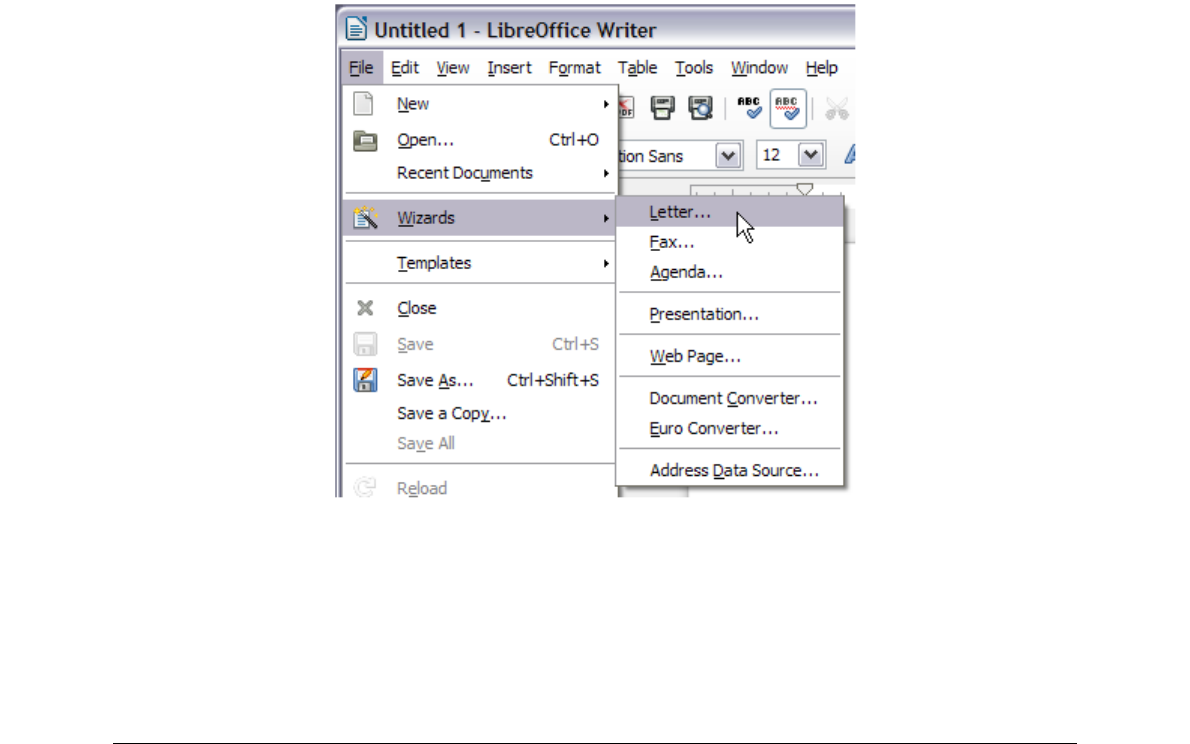Choose Open... from File menu

(480, 140)
